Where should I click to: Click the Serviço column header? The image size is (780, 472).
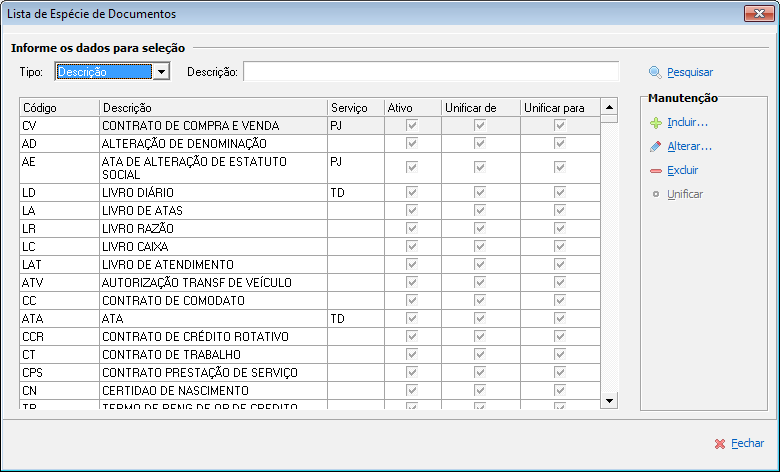pyautogui.click(x=354, y=107)
